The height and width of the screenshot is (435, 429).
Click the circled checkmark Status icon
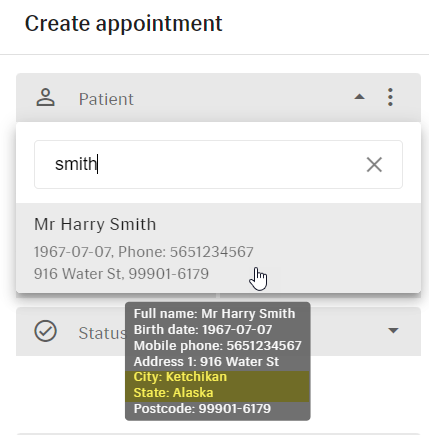click(x=45, y=331)
